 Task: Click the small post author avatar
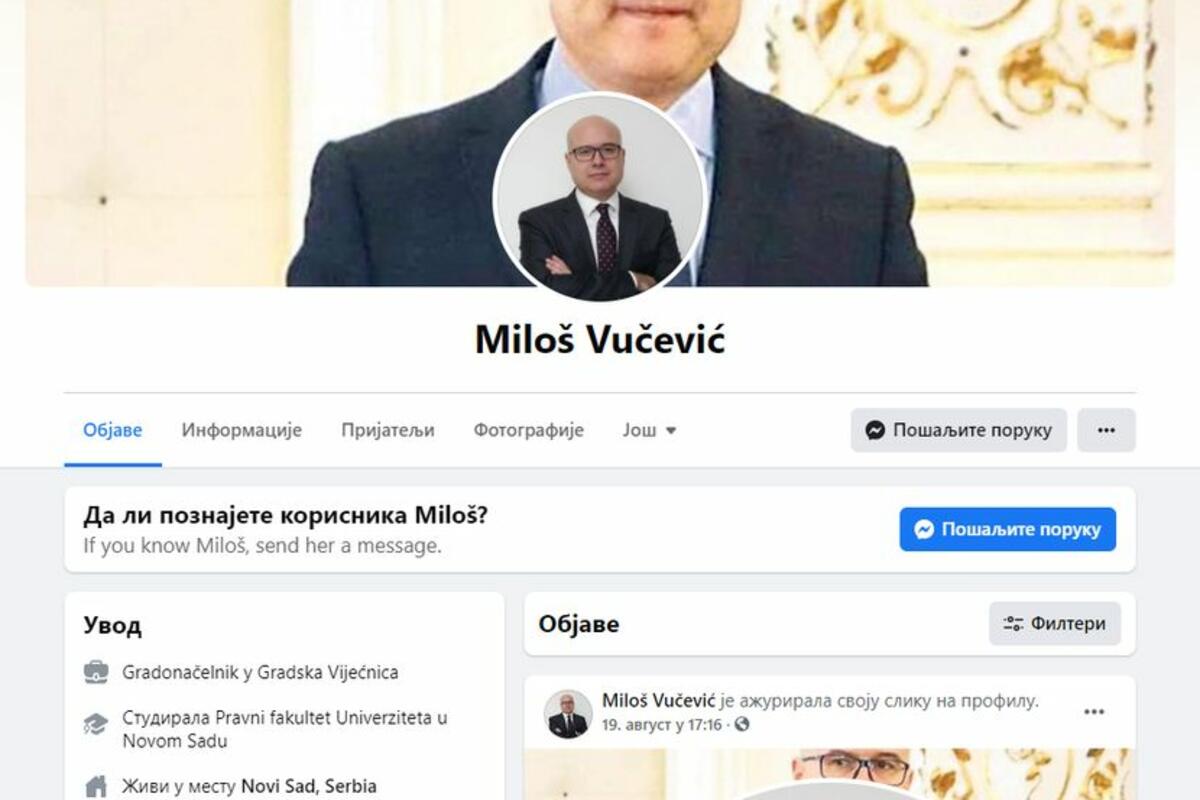pyautogui.click(x=567, y=714)
